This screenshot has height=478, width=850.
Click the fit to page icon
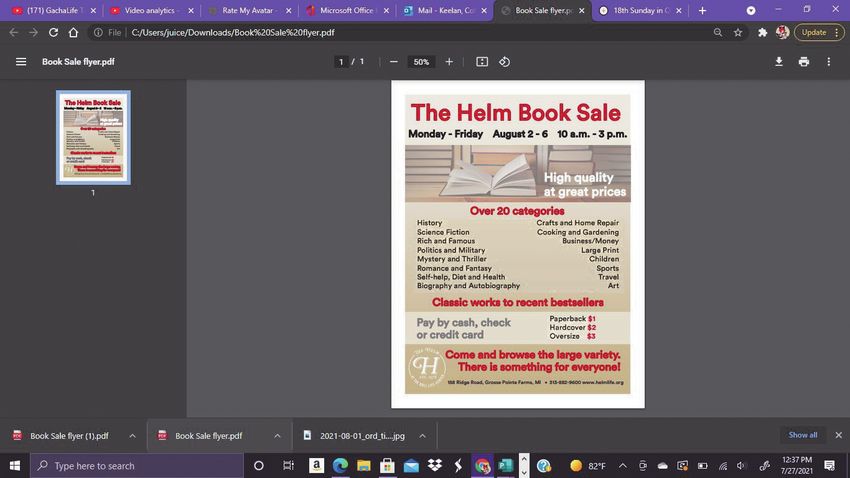click(x=482, y=62)
